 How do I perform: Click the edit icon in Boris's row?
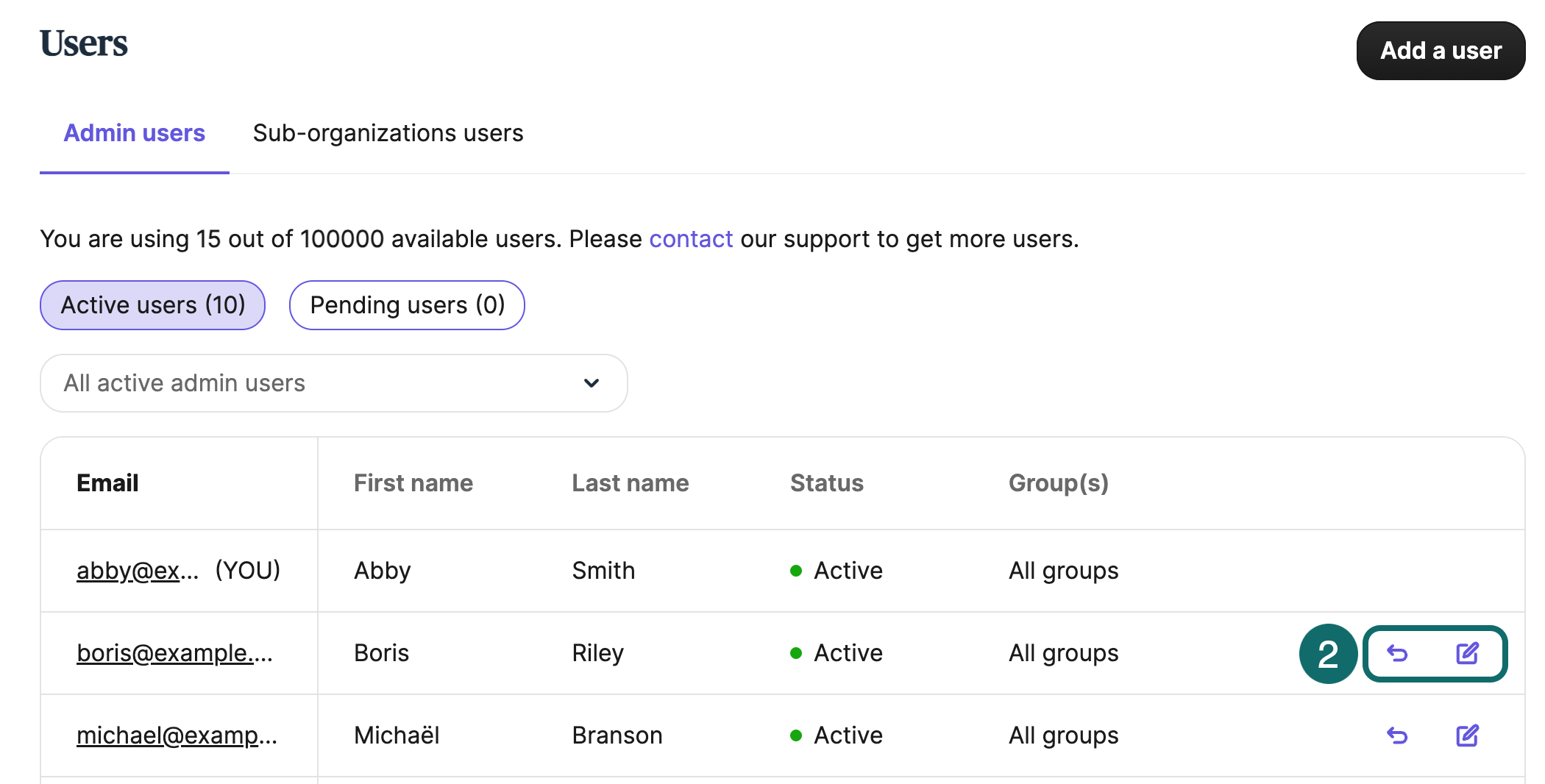1467,653
